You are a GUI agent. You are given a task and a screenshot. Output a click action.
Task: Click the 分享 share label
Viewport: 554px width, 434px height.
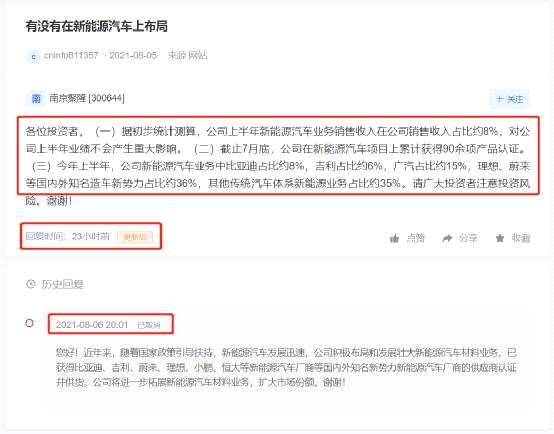point(468,238)
